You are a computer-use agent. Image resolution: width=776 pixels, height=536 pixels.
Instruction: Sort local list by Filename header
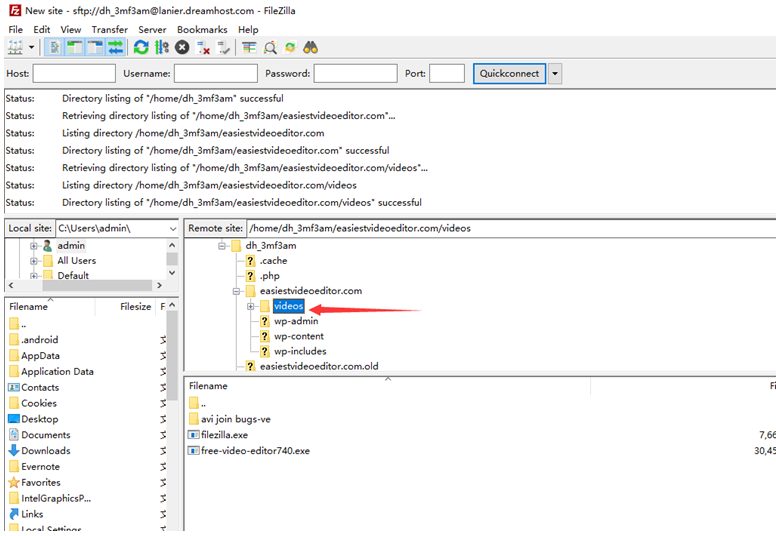pos(28,307)
